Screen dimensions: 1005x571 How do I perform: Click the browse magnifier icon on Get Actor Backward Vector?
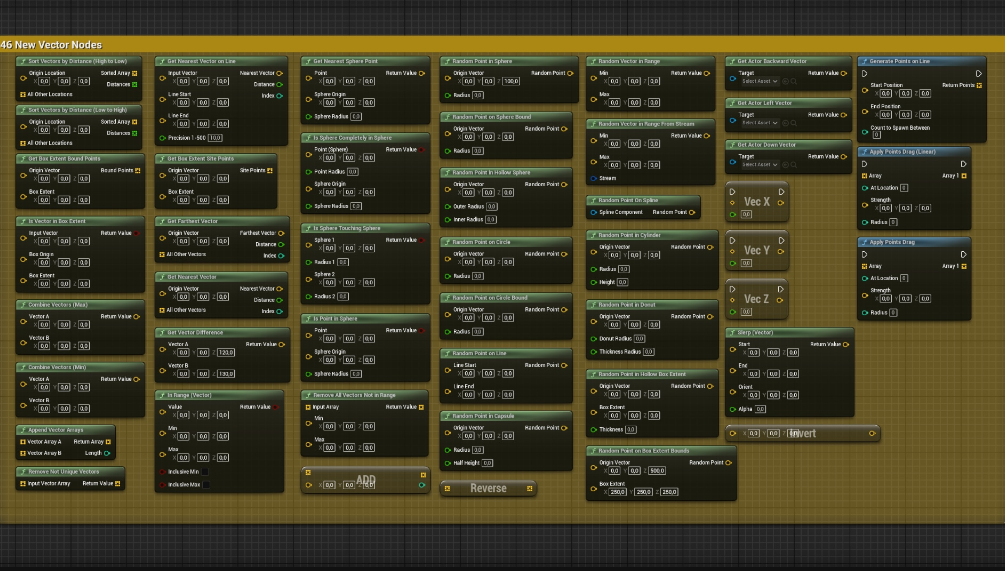pos(793,81)
